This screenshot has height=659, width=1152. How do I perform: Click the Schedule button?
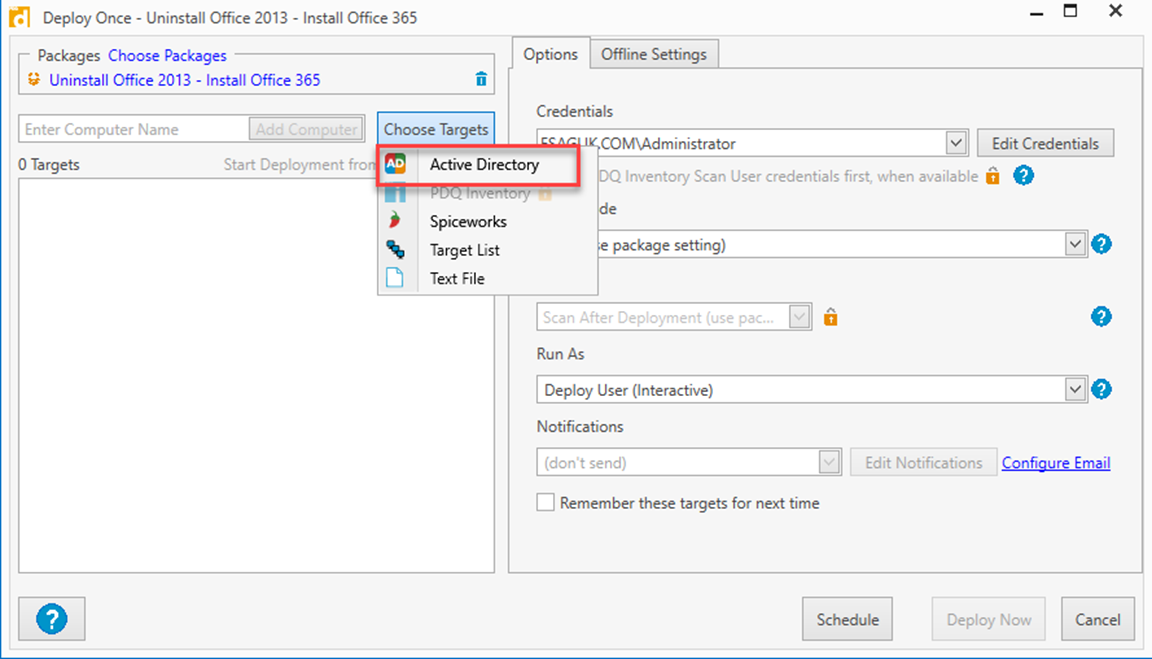[x=847, y=619]
